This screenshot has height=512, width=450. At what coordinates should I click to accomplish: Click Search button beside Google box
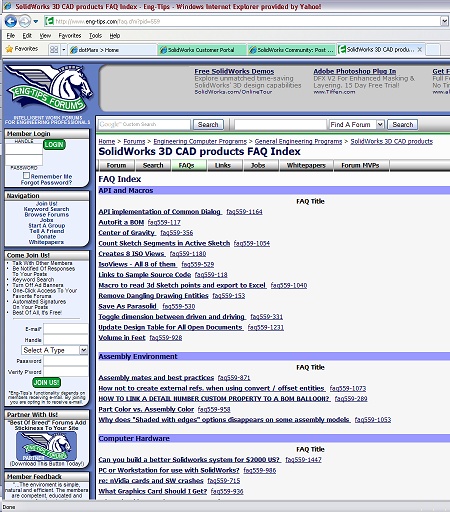208,124
